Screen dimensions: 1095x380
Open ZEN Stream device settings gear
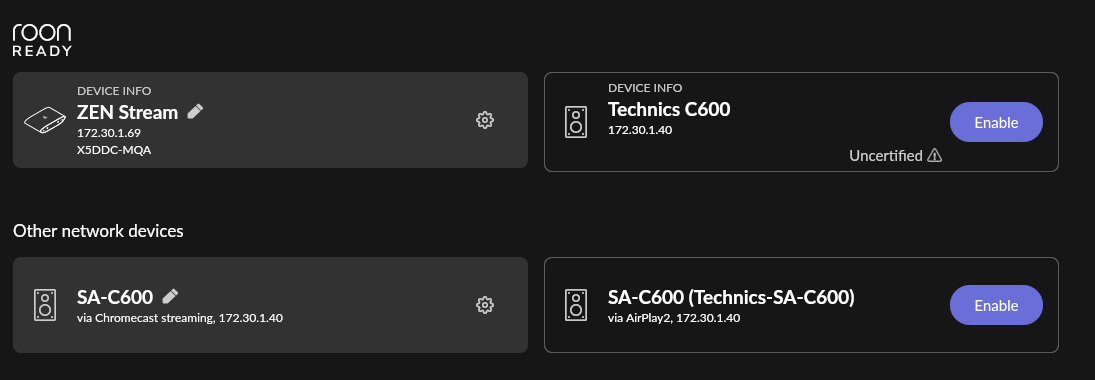pos(485,120)
